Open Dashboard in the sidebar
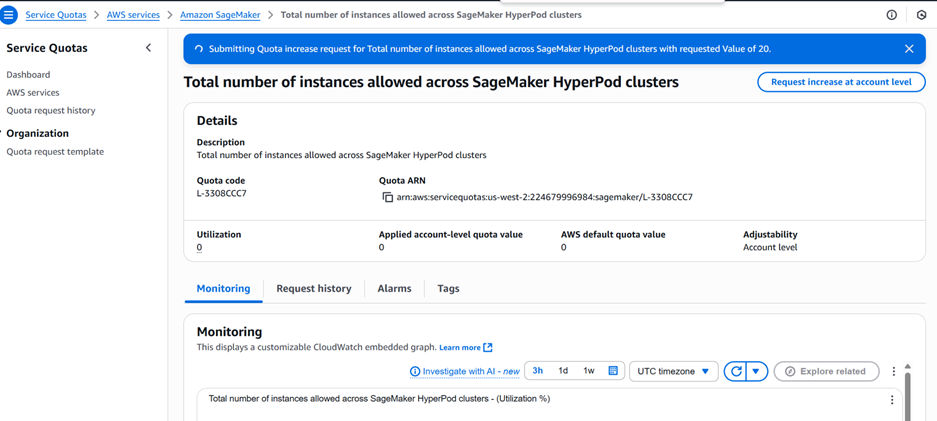This screenshot has width=937, height=421. pos(28,75)
